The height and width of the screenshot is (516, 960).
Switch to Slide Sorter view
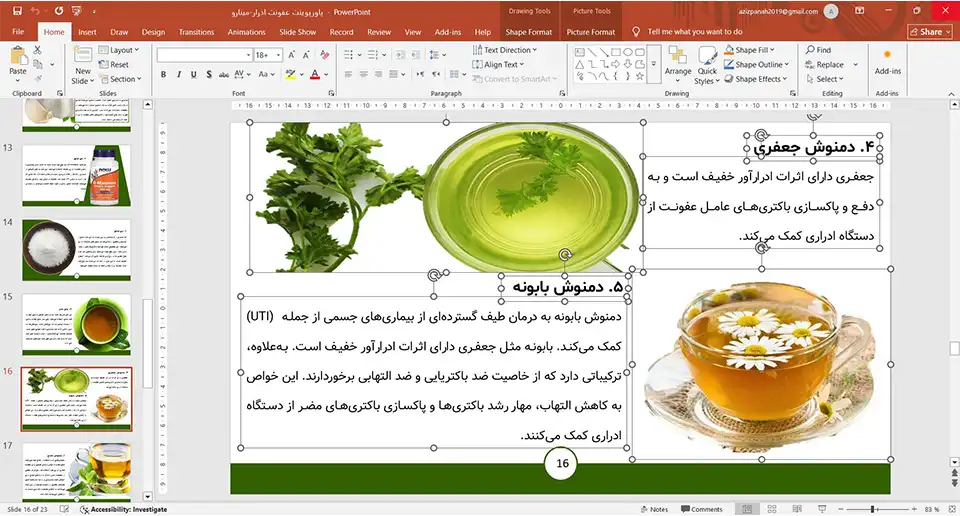[x=772, y=509]
